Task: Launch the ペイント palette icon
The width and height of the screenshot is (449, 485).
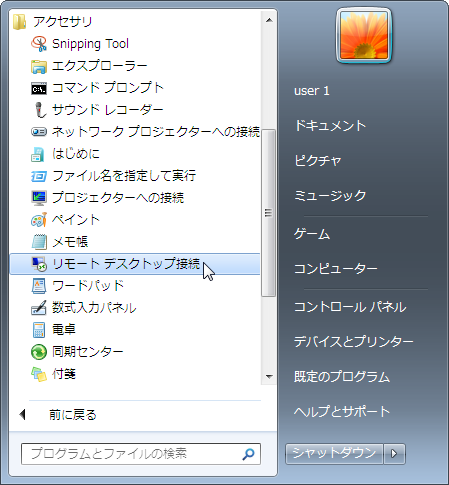Action: point(39,220)
